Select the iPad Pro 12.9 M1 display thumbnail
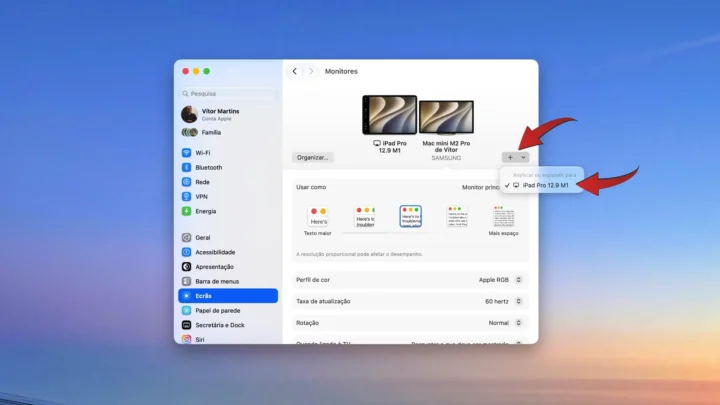 (x=389, y=115)
